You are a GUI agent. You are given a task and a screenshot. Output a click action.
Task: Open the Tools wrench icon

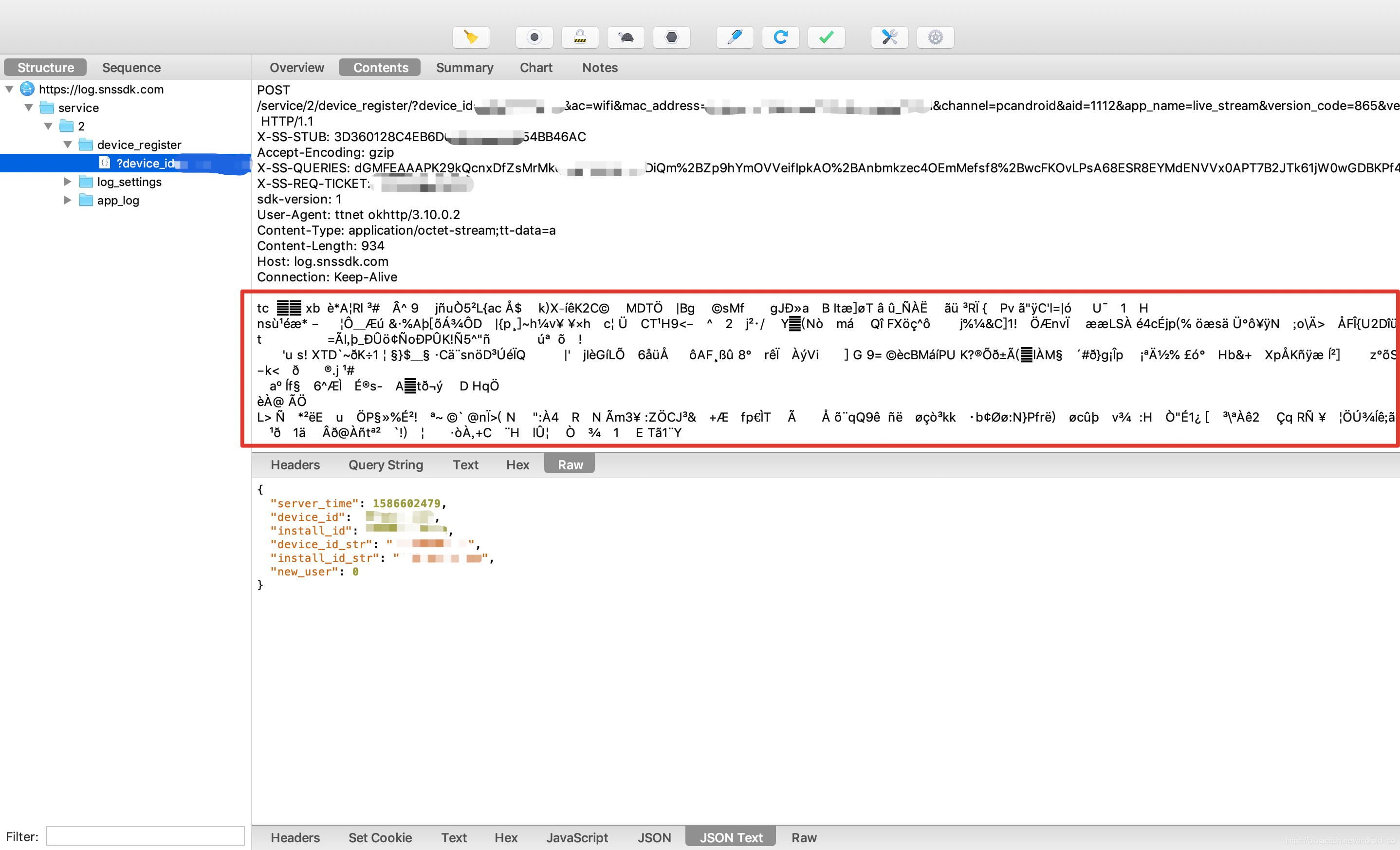click(889, 37)
